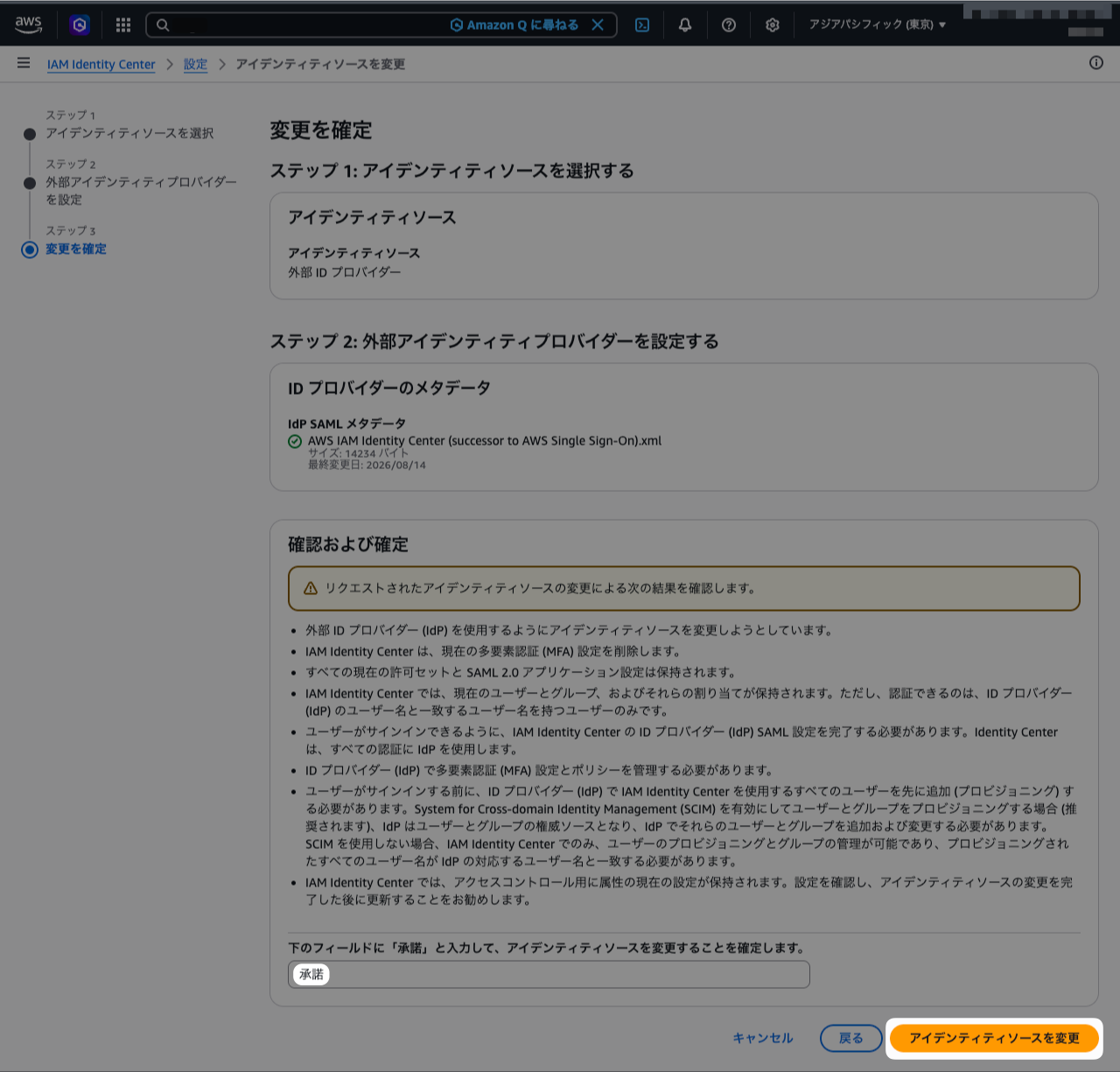The width and height of the screenshot is (1120, 1072).
Task: Click the bullet about SAML 2.0 アプリケーション設定は保持
Action: click(521, 672)
